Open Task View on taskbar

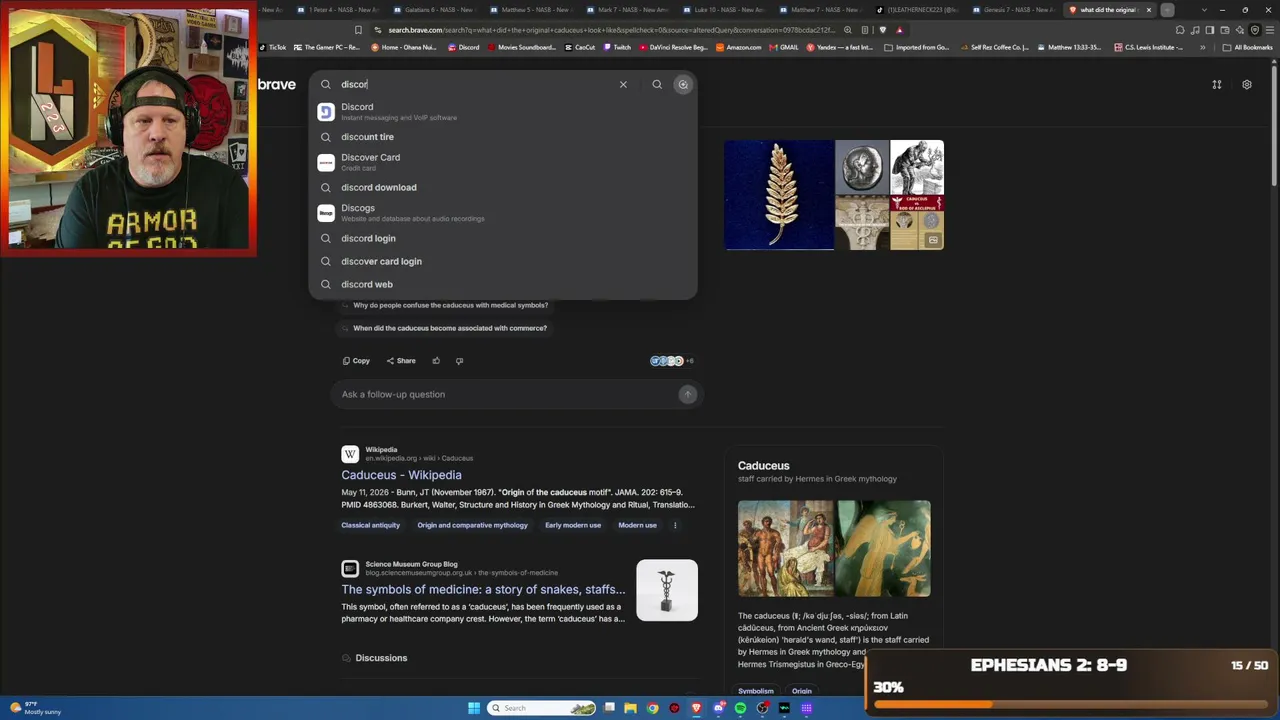pos(609,708)
